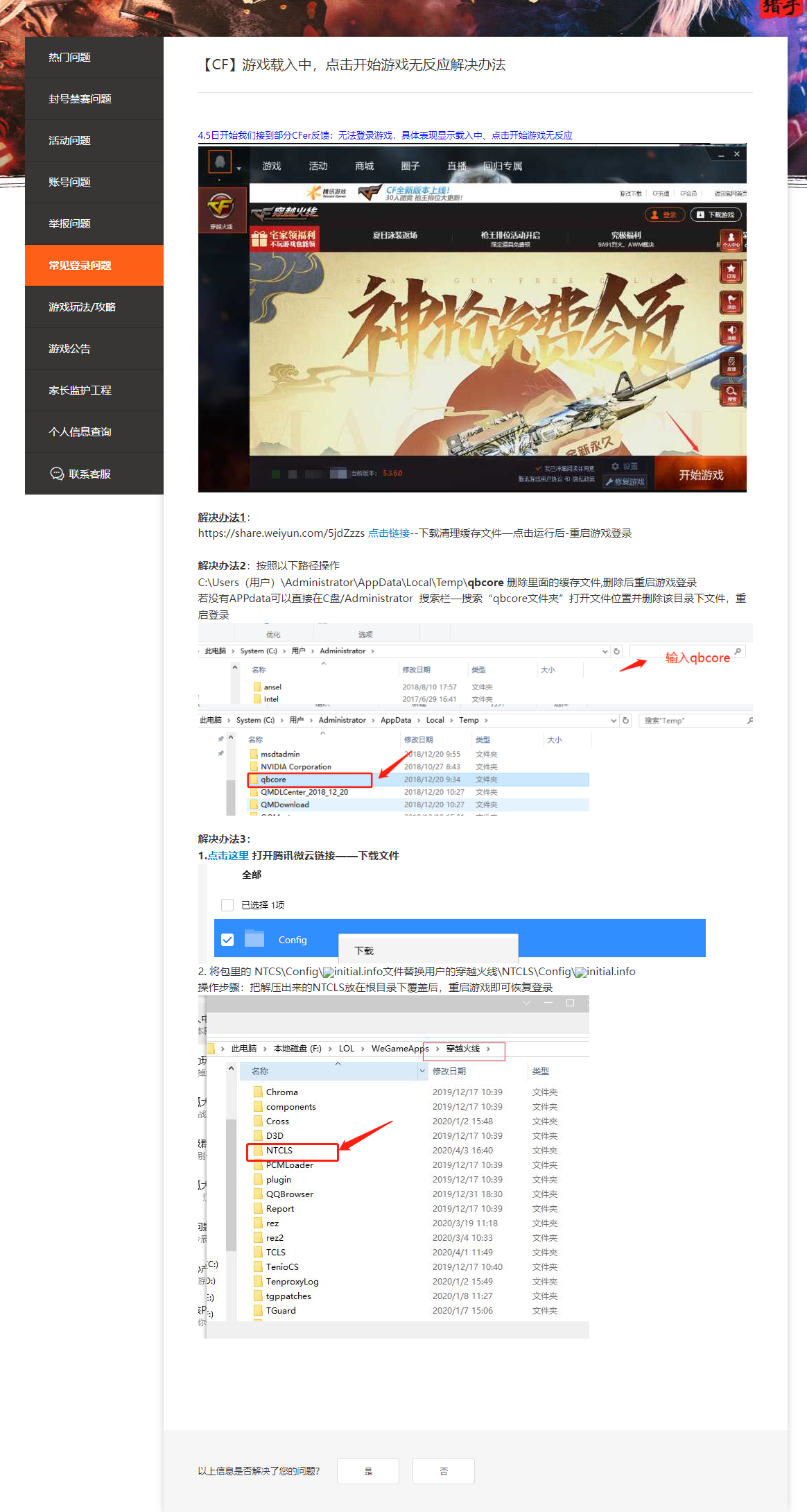Image resolution: width=807 pixels, height=1512 pixels.
Task: Click the 修改日期 column header in F: drive explorer
Action: coord(449,1072)
